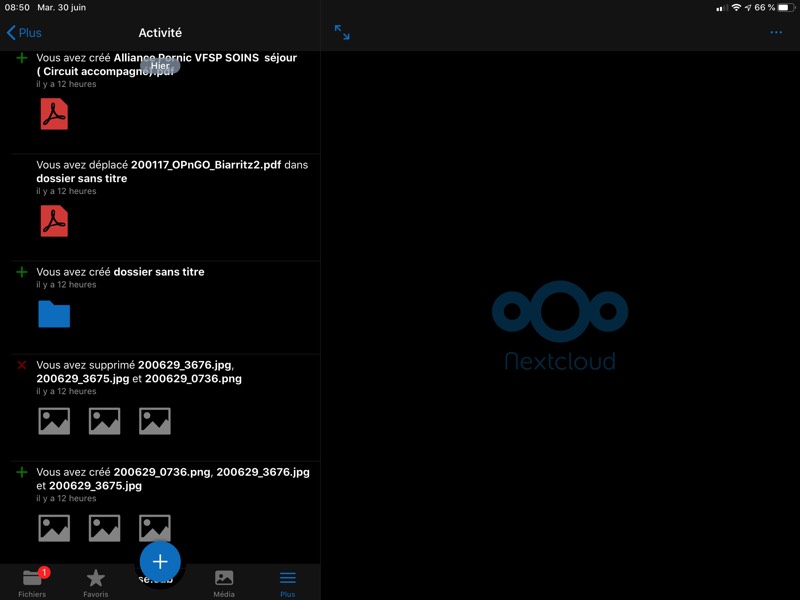
Task: Tap second image thumbnail under deleted files
Action: 104,421
